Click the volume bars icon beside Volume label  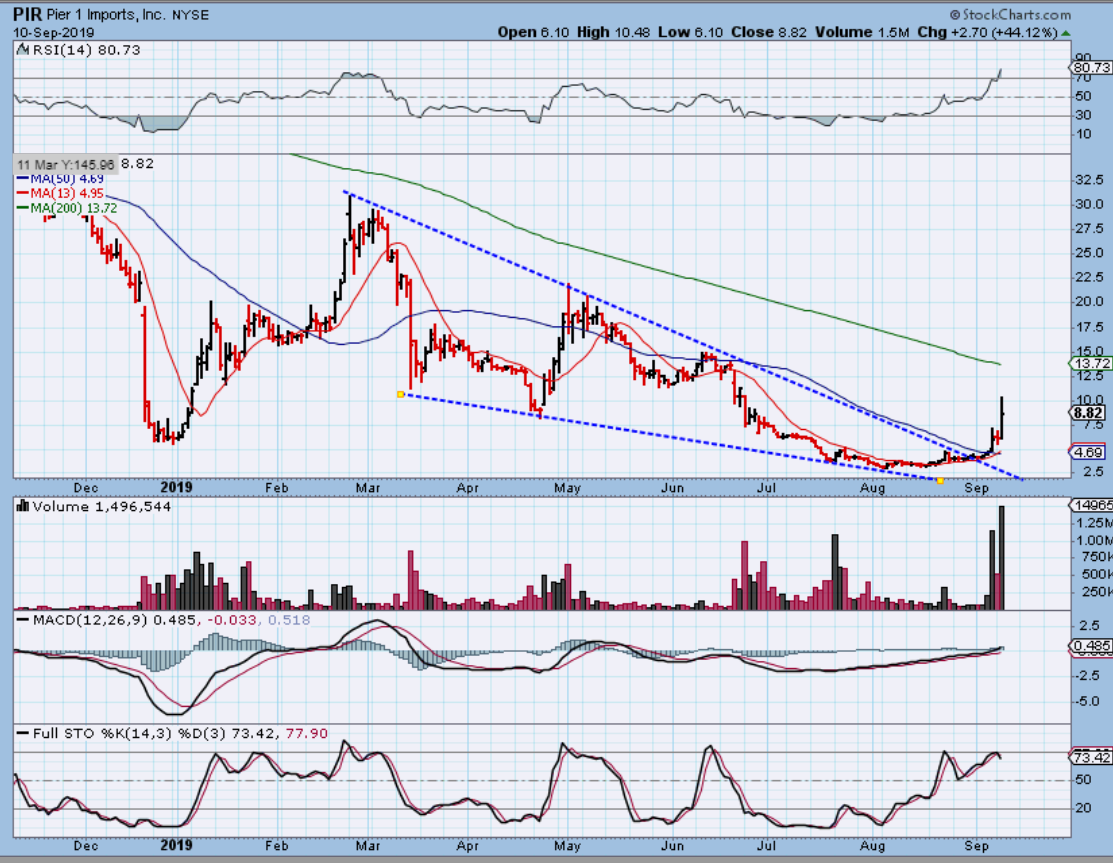pyautogui.click(x=22, y=506)
